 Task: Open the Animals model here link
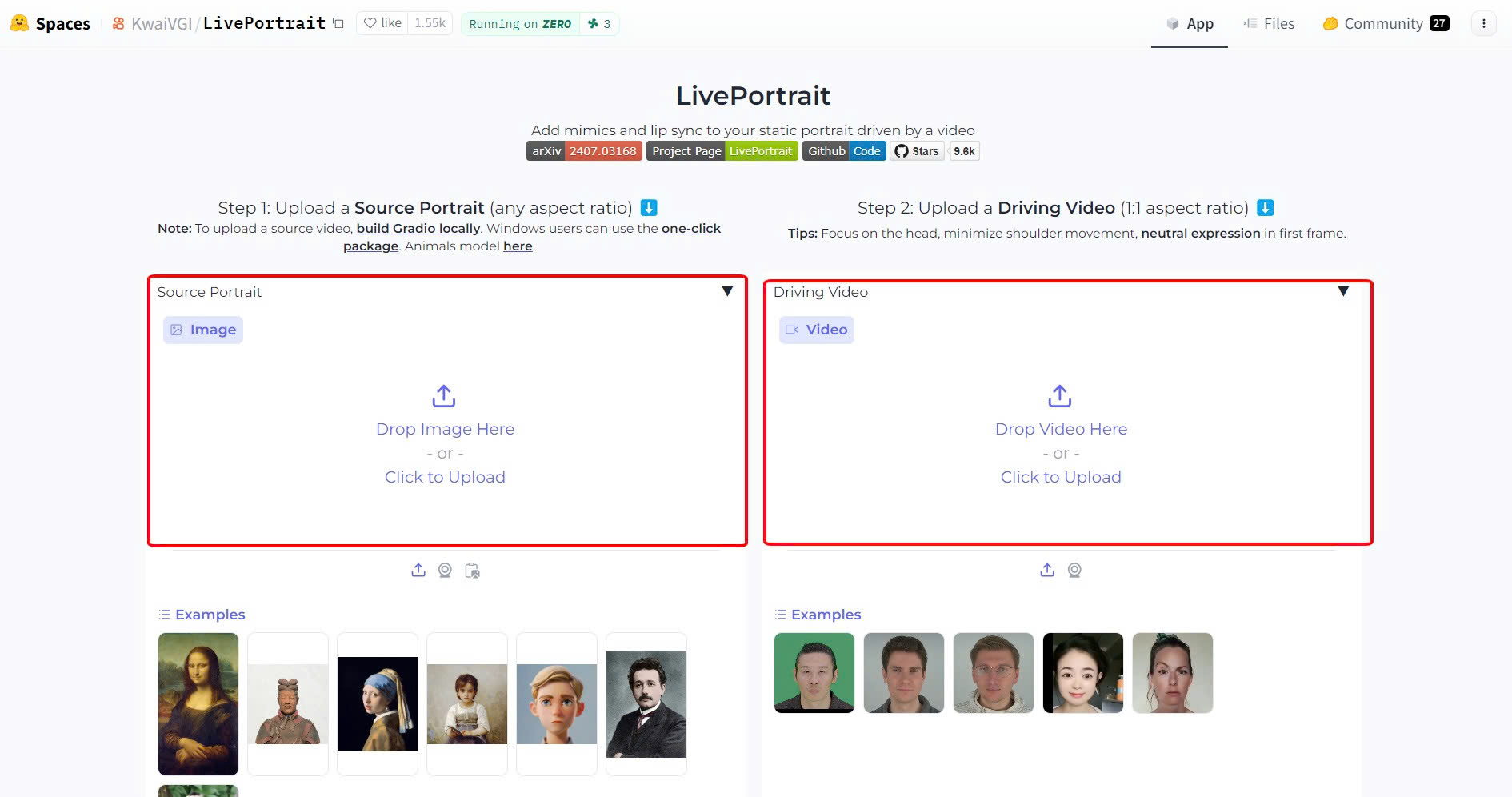(518, 246)
